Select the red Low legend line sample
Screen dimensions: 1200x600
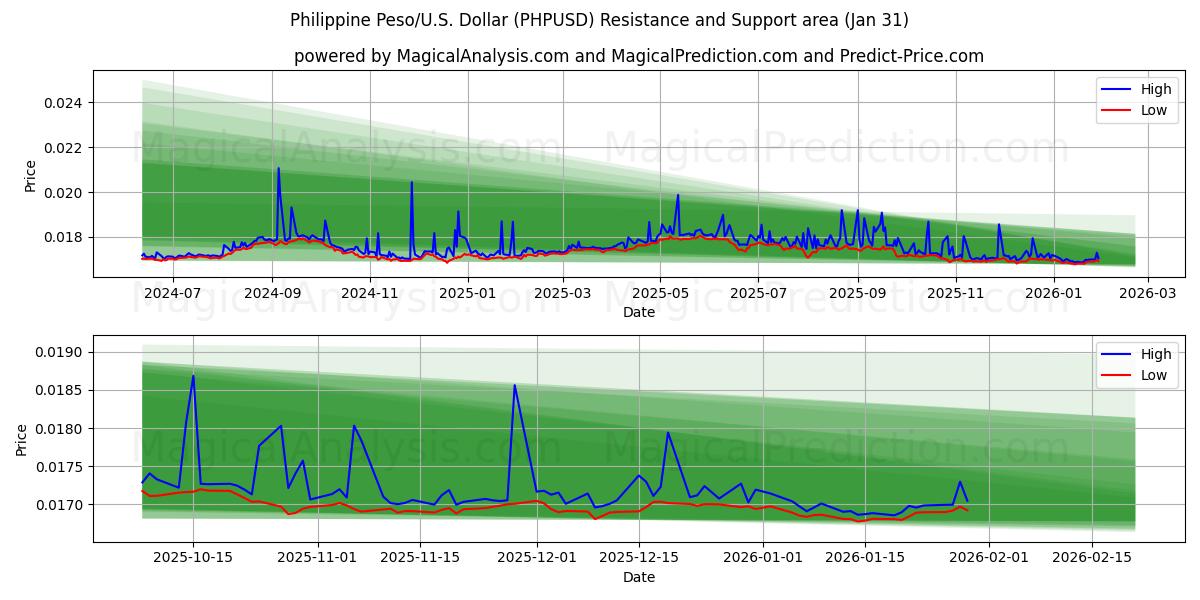click(1116, 110)
